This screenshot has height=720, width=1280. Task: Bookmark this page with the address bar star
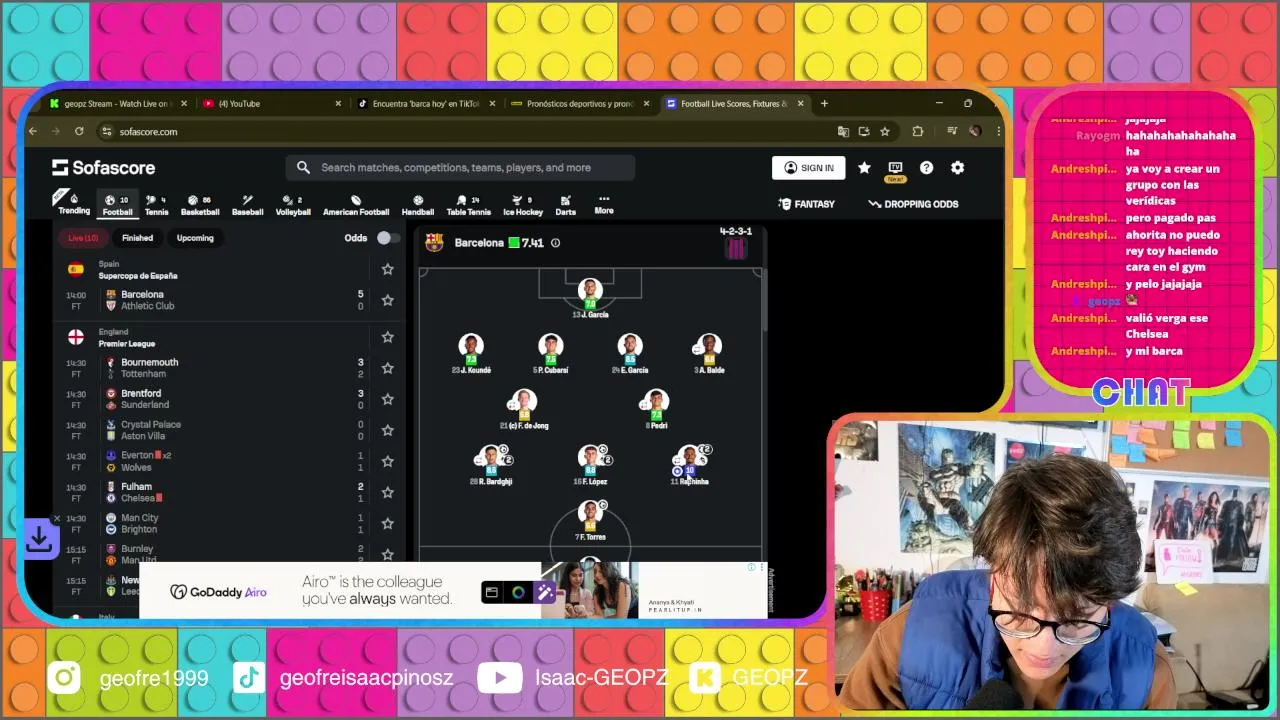click(x=885, y=131)
